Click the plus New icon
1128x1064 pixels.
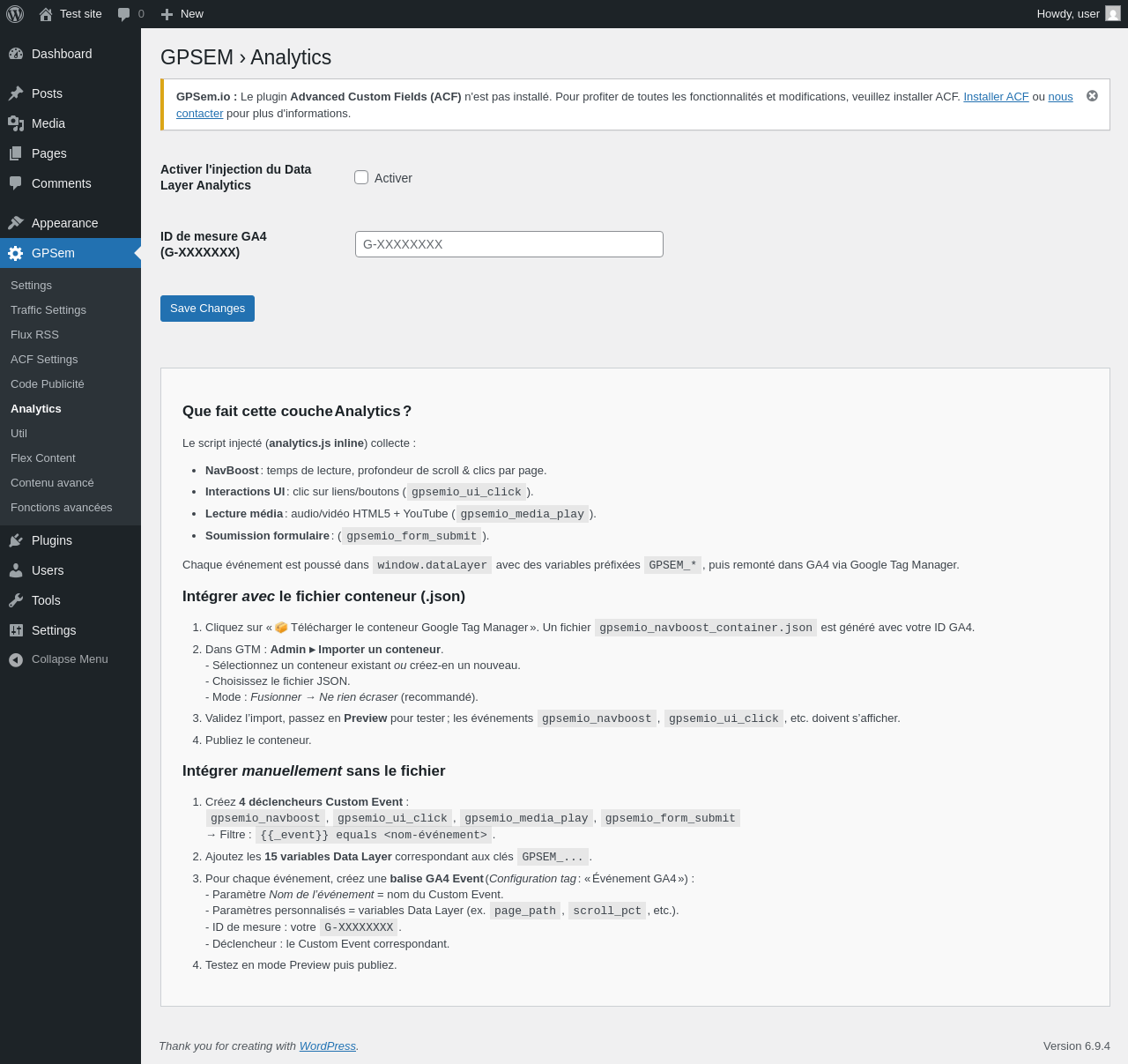click(167, 14)
